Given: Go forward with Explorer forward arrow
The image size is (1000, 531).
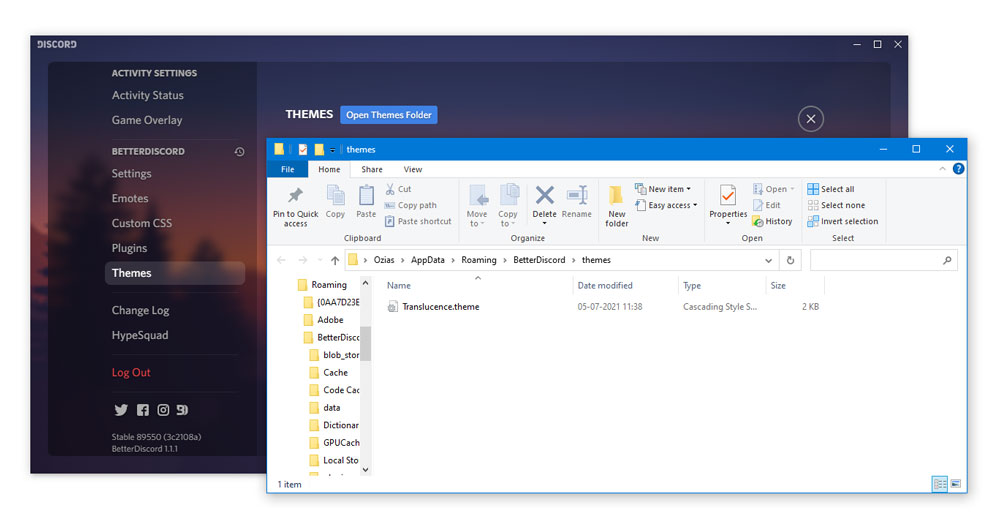Looking at the screenshot, I should 303,260.
